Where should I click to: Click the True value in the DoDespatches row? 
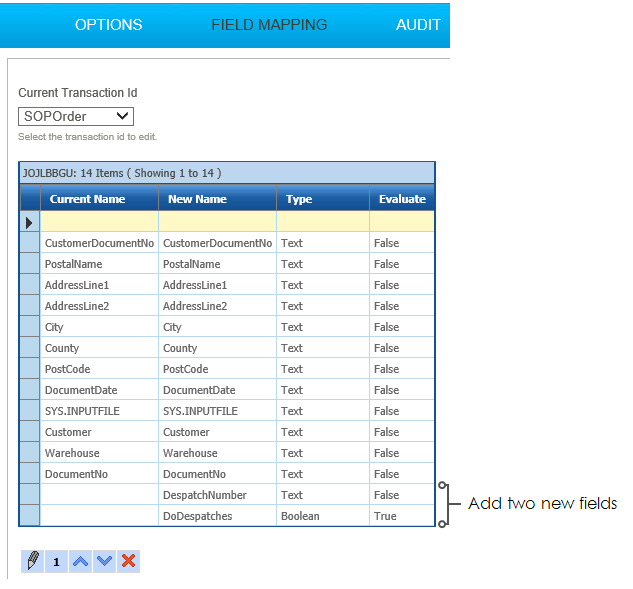(x=385, y=516)
